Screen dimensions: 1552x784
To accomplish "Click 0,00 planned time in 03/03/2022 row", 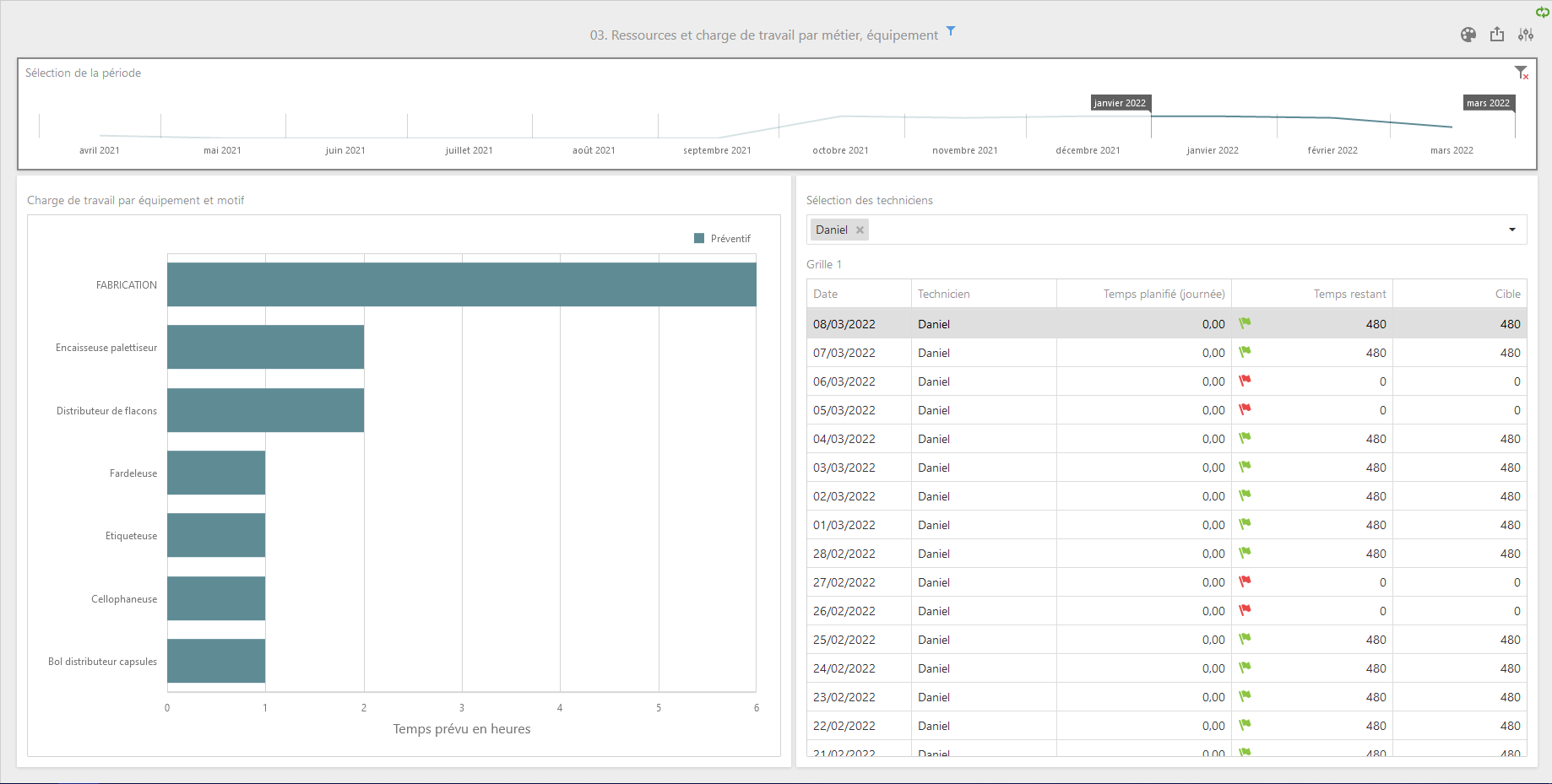I will coord(1213,468).
